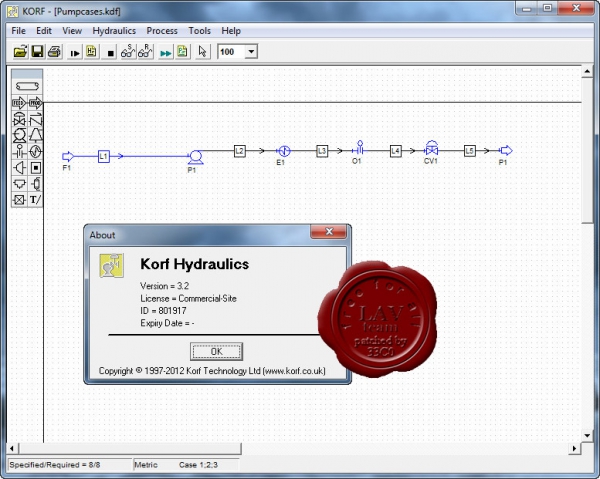
Task: Select the expander/reducer tool in palette
Action: (19, 168)
